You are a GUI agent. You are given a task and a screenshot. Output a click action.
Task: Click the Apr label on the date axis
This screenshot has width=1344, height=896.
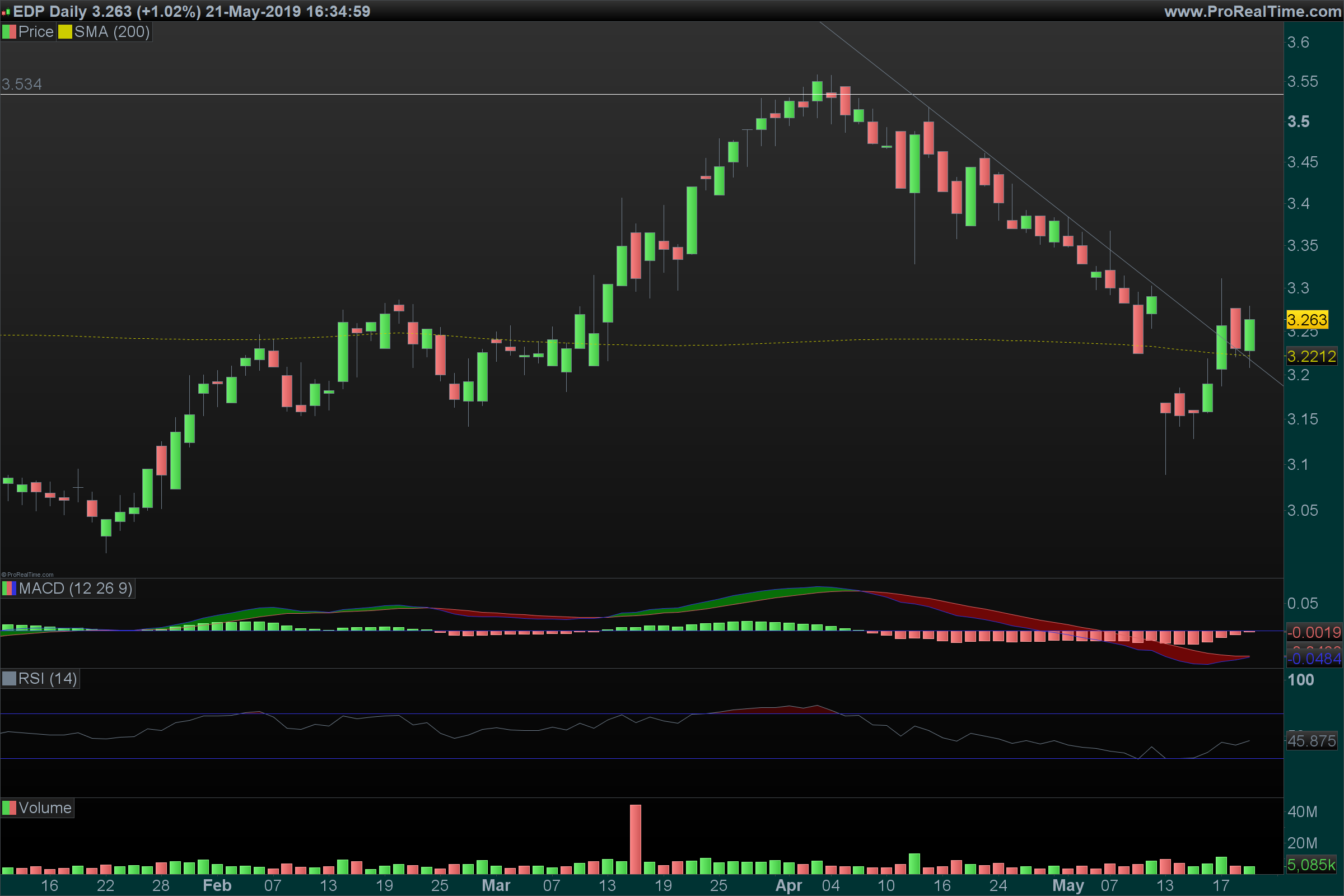(x=788, y=886)
